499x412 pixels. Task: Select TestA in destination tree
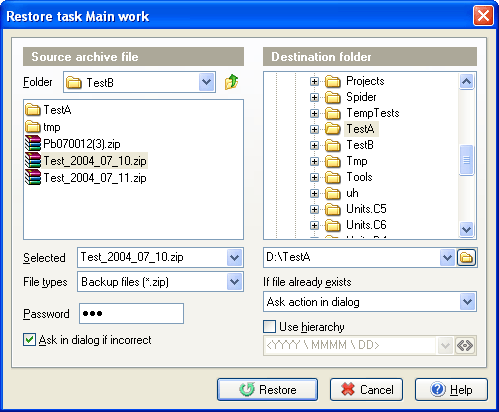361,129
